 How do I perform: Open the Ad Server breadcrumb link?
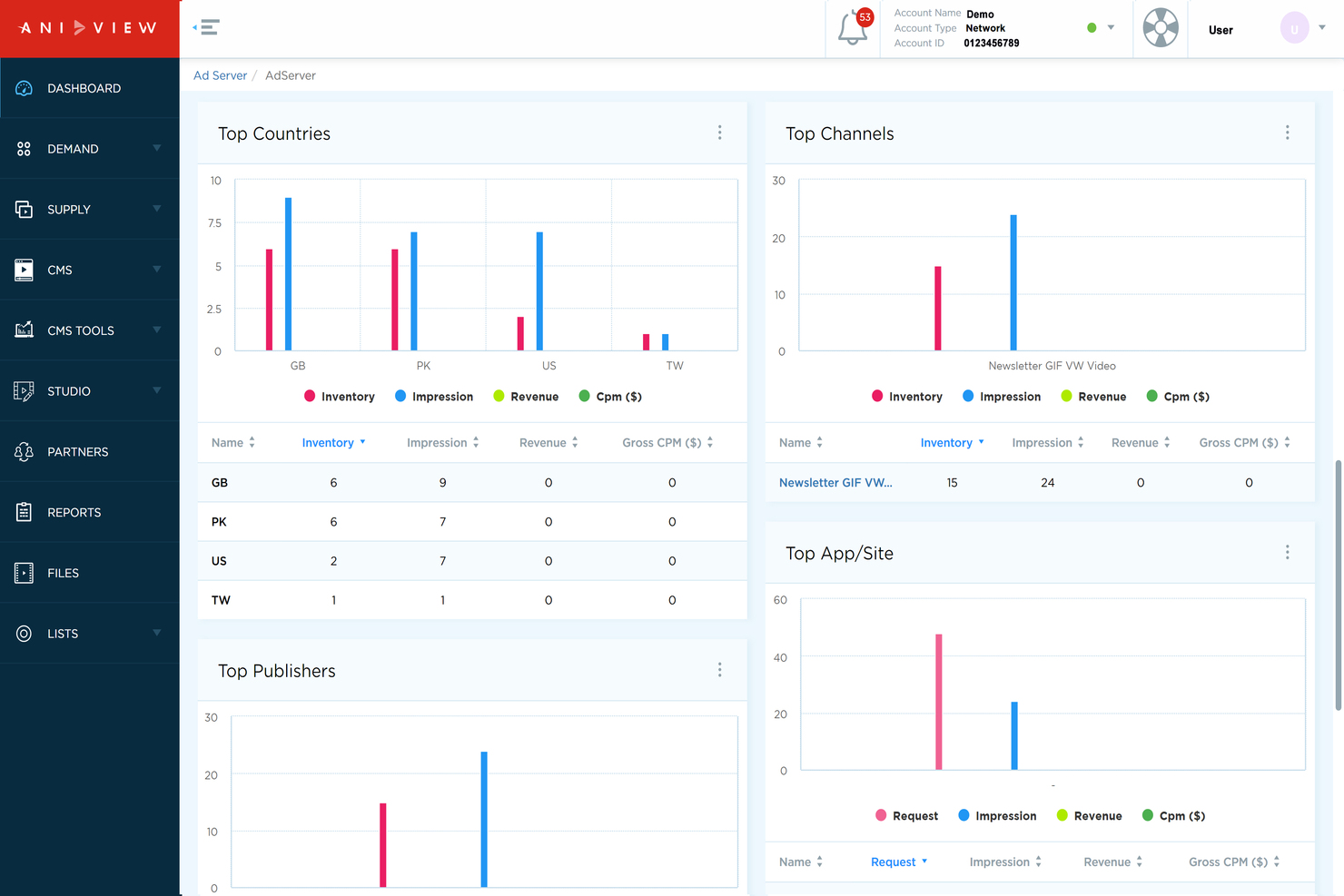click(x=220, y=74)
